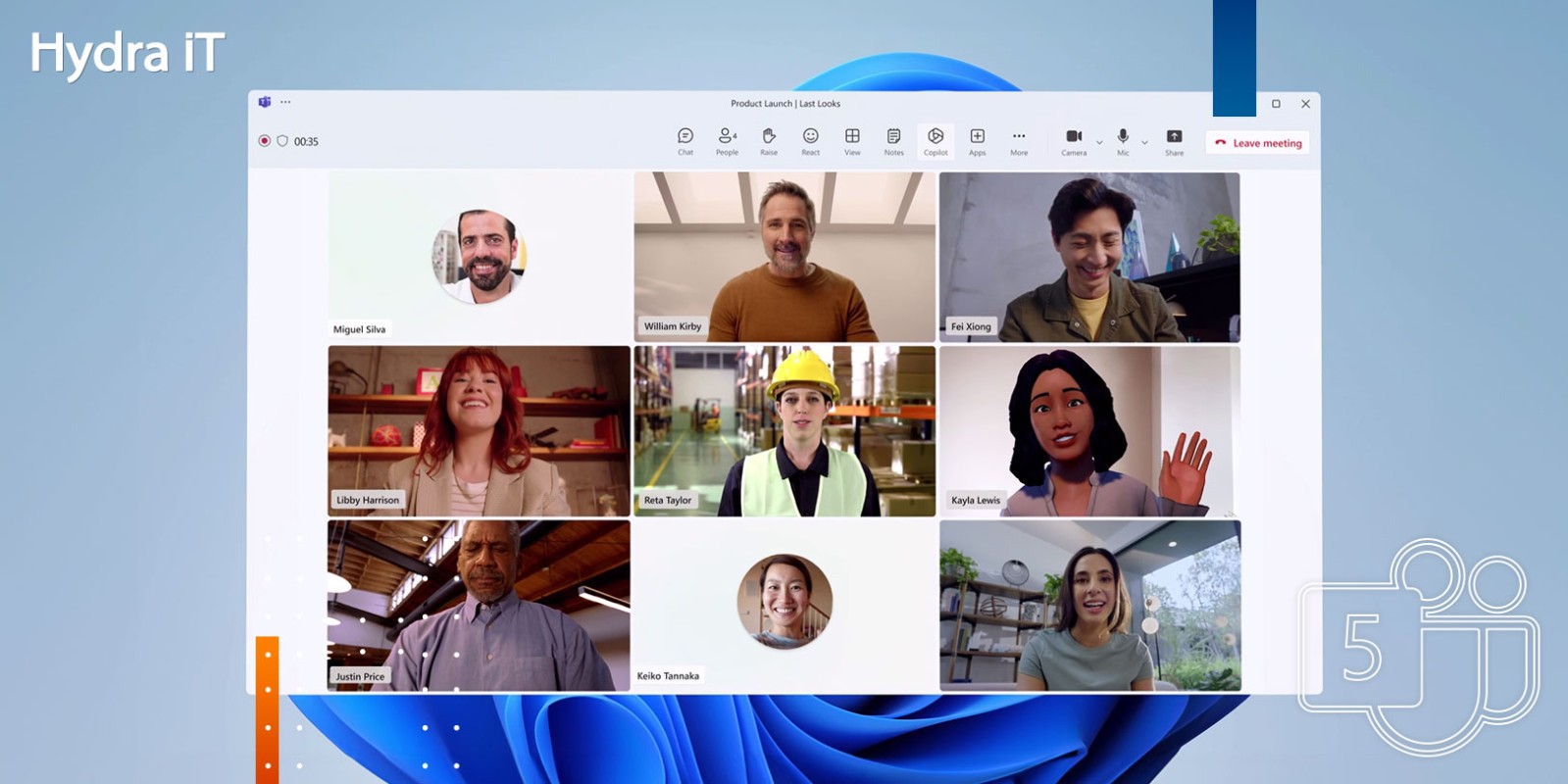The height and width of the screenshot is (784, 1568).
Task: Select William Kirby's video tile
Action: point(784,257)
